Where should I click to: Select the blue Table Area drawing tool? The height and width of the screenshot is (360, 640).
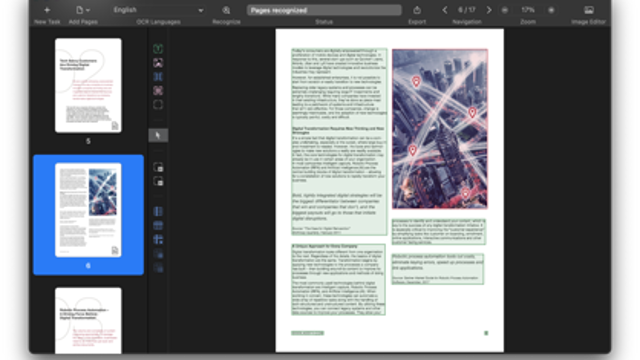point(158,76)
